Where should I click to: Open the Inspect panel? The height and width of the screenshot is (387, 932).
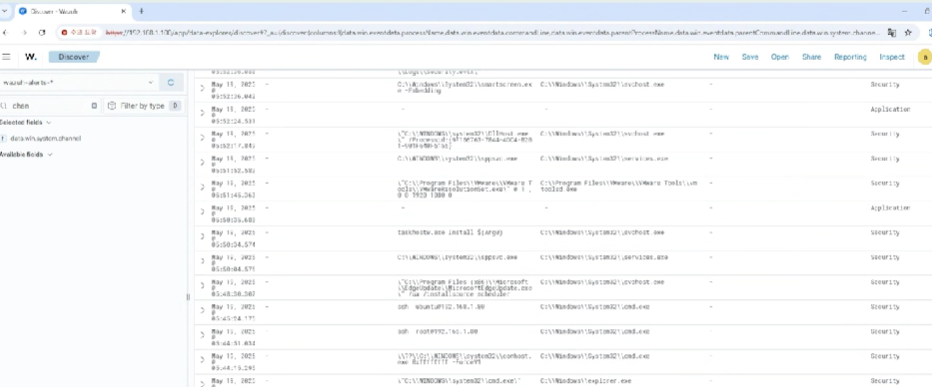click(x=892, y=57)
